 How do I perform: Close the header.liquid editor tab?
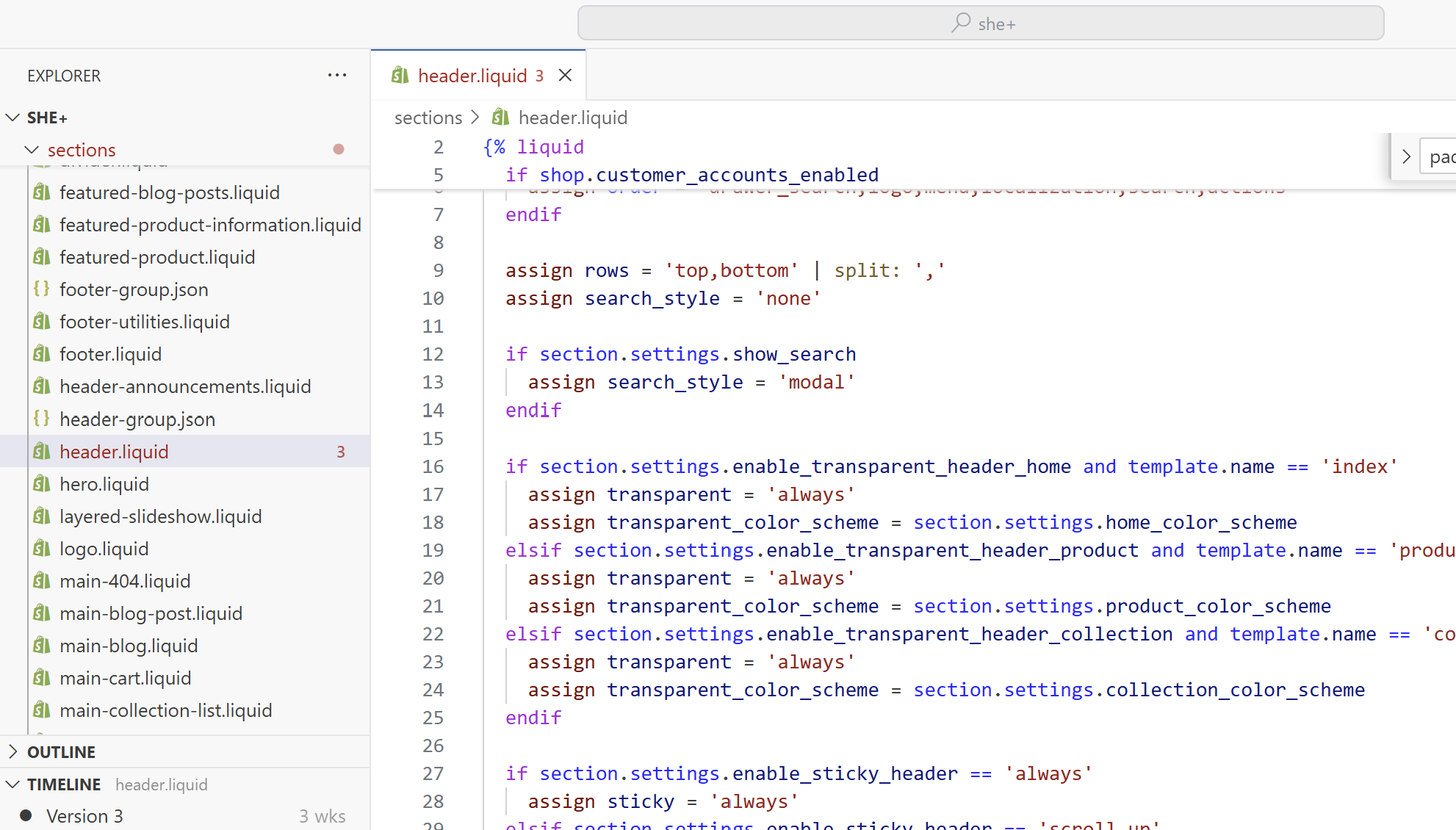point(565,75)
